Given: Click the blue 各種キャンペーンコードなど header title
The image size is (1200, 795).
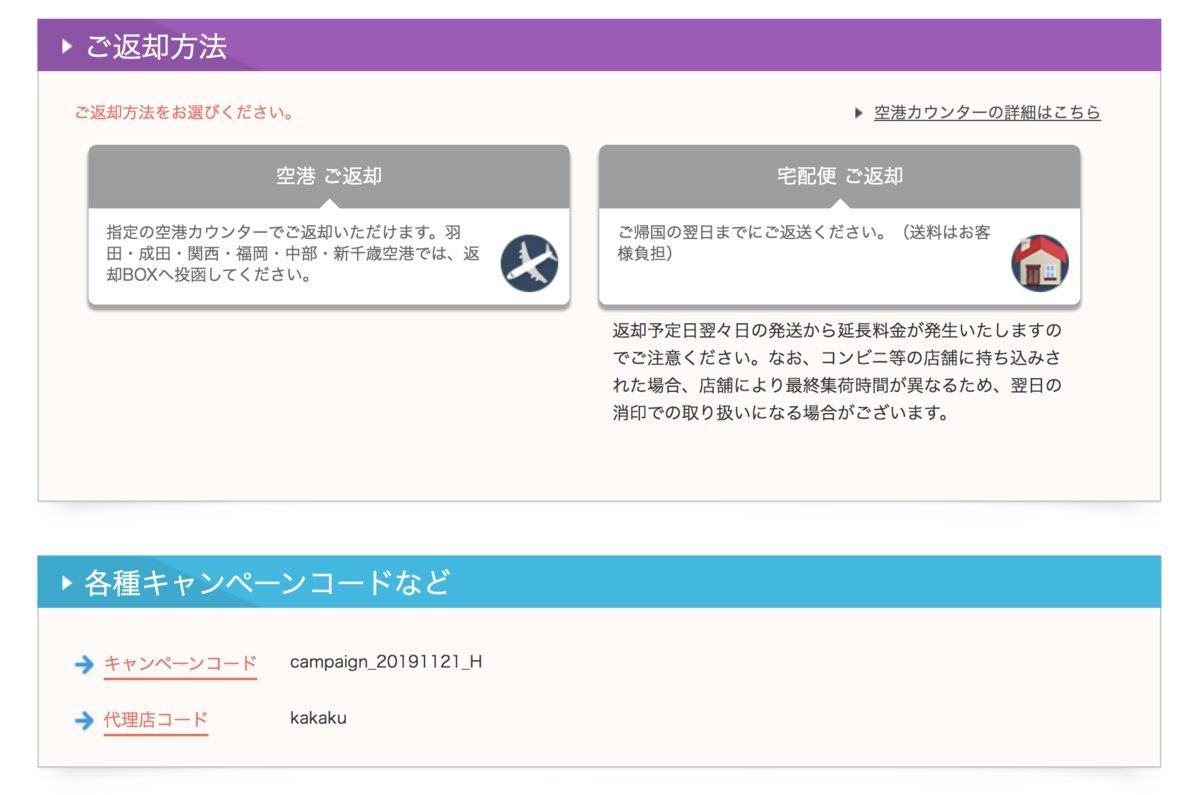Looking at the screenshot, I should [x=267, y=582].
